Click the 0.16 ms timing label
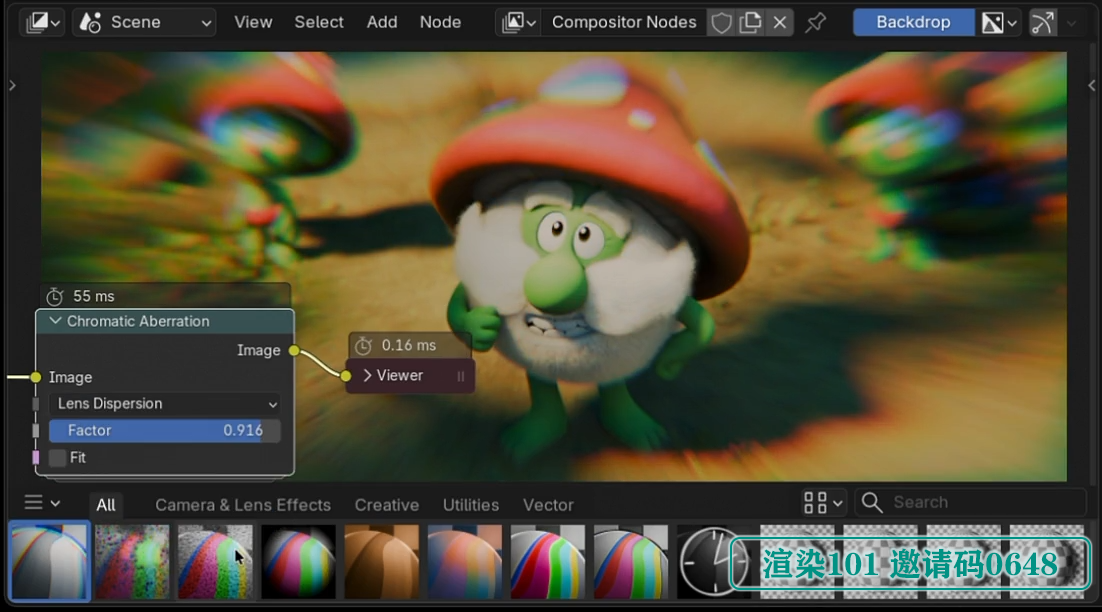Screen dimensions: 1102x612 pyautogui.click(x=408, y=346)
